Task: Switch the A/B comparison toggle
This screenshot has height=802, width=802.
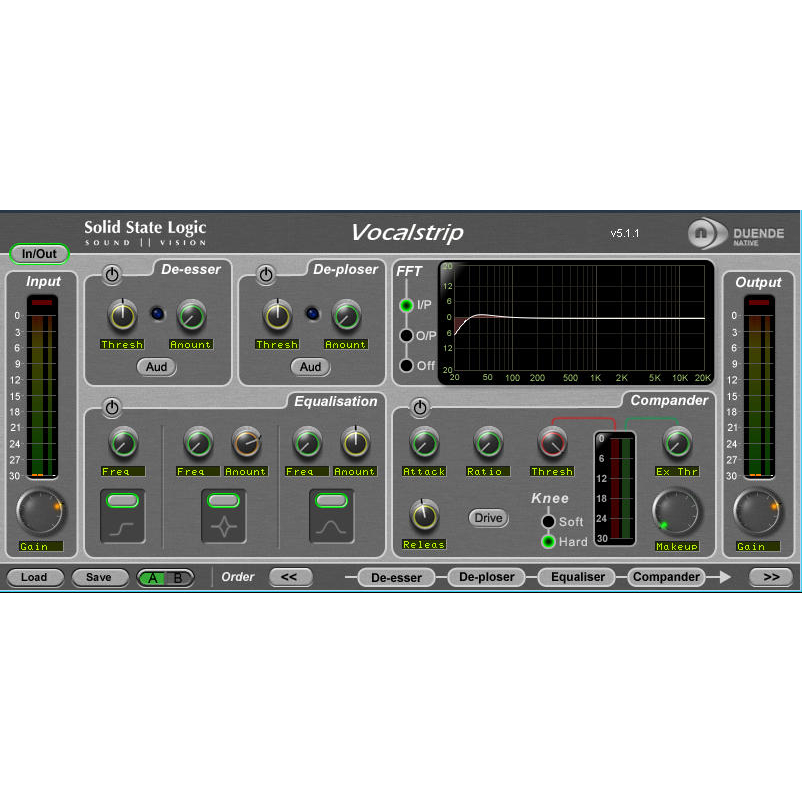Action: [x=165, y=577]
